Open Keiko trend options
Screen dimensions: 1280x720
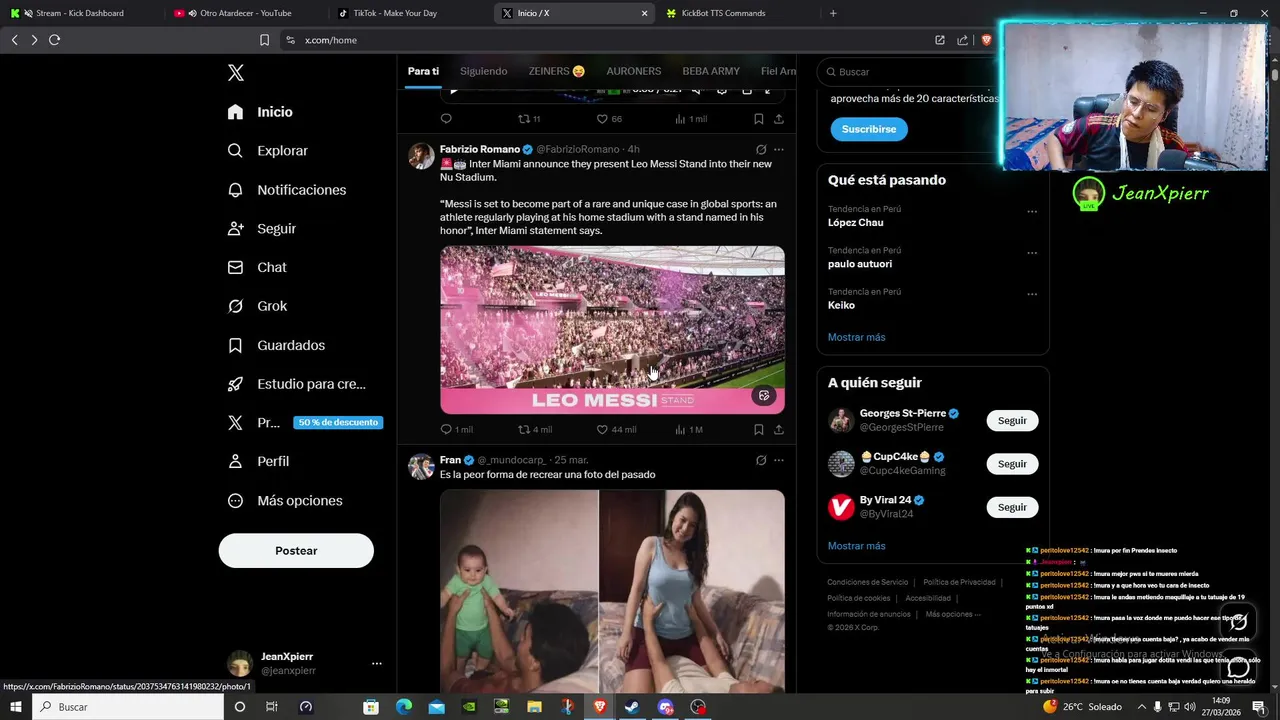(x=1032, y=294)
